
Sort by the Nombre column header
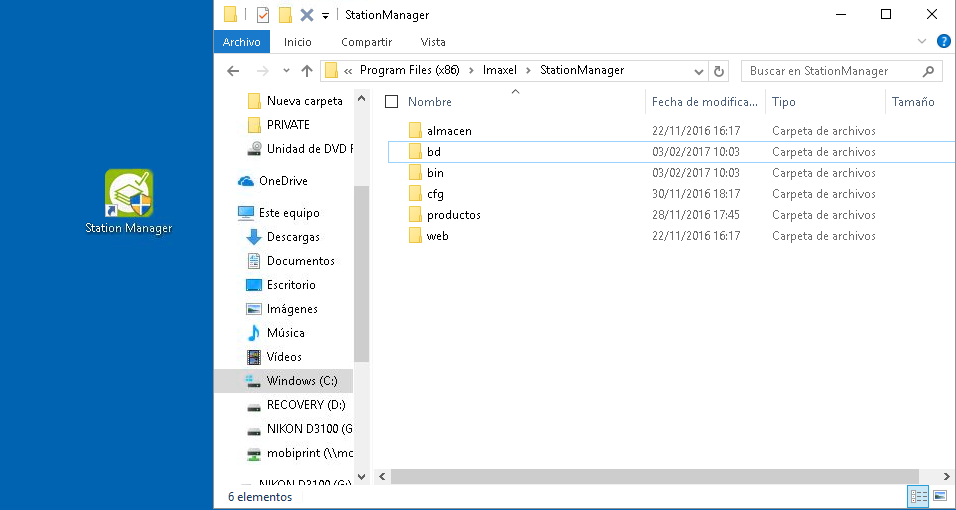(x=429, y=102)
